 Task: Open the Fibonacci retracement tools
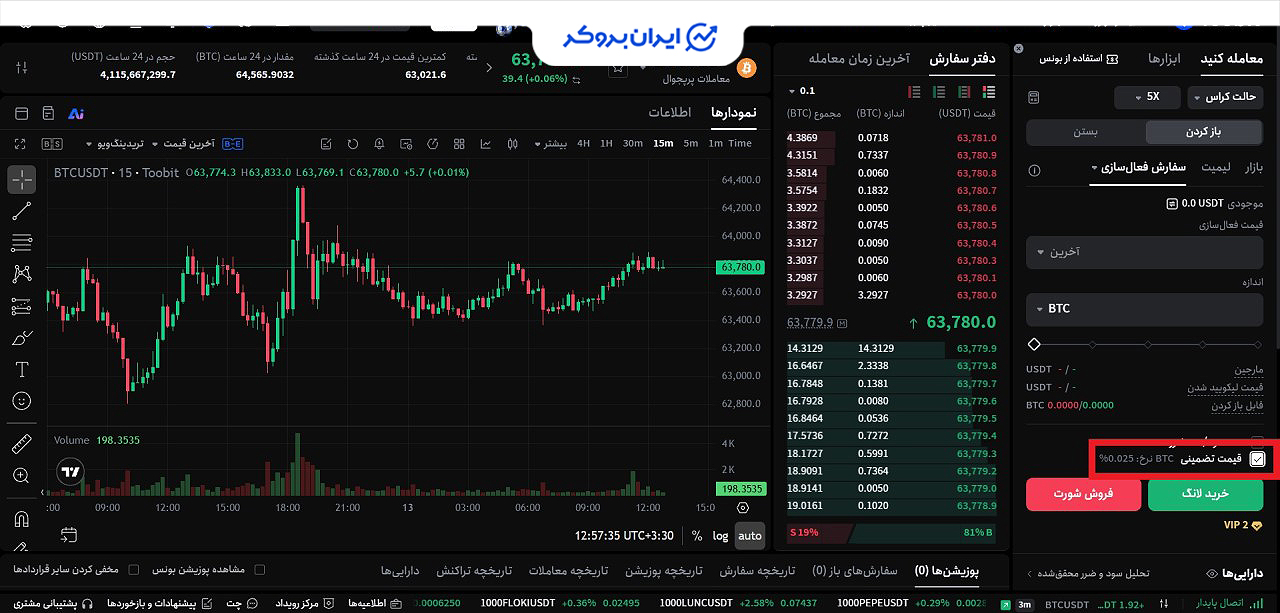pyautogui.click(x=21, y=242)
